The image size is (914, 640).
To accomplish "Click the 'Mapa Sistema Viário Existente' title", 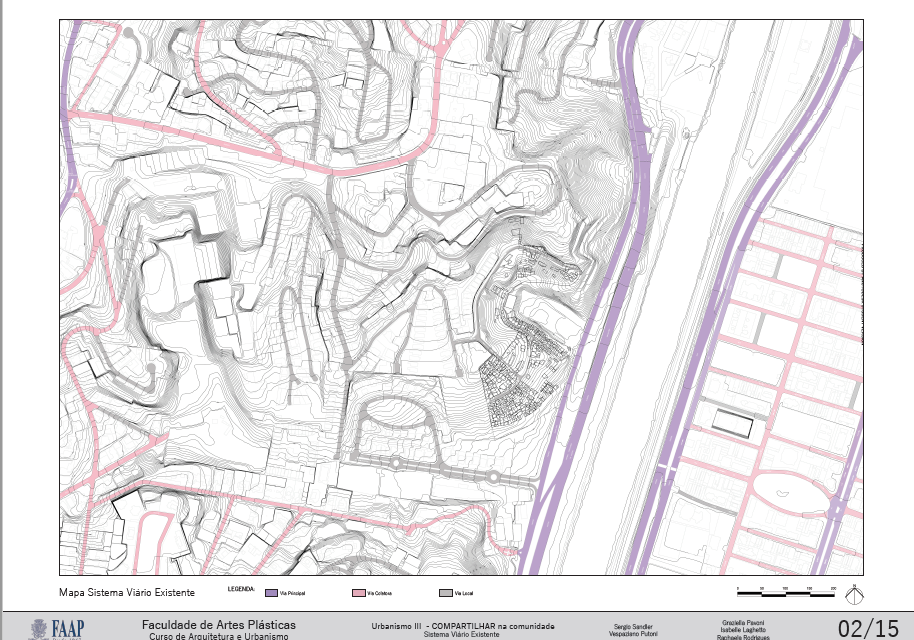I will tap(126, 593).
